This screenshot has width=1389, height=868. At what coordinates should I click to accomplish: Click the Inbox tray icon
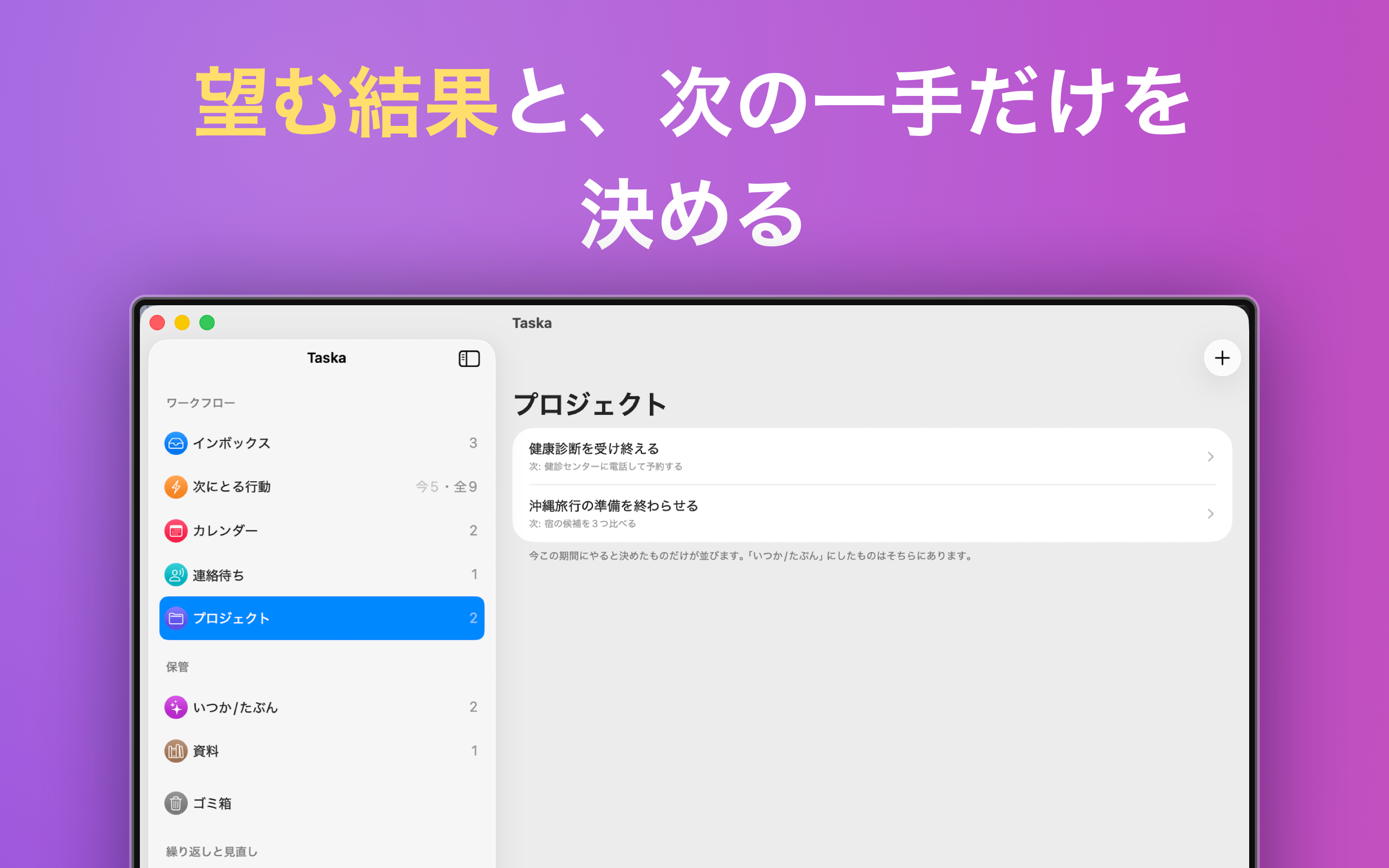(176, 443)
